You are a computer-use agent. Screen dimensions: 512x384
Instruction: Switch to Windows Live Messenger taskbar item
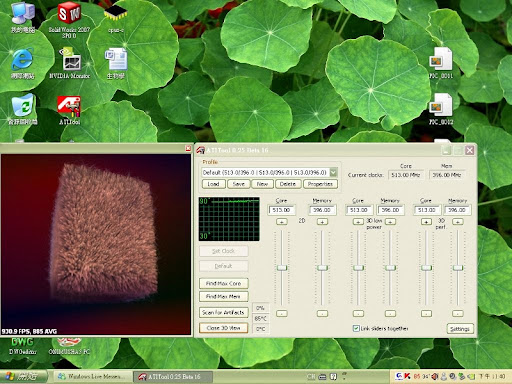[92, 377]
